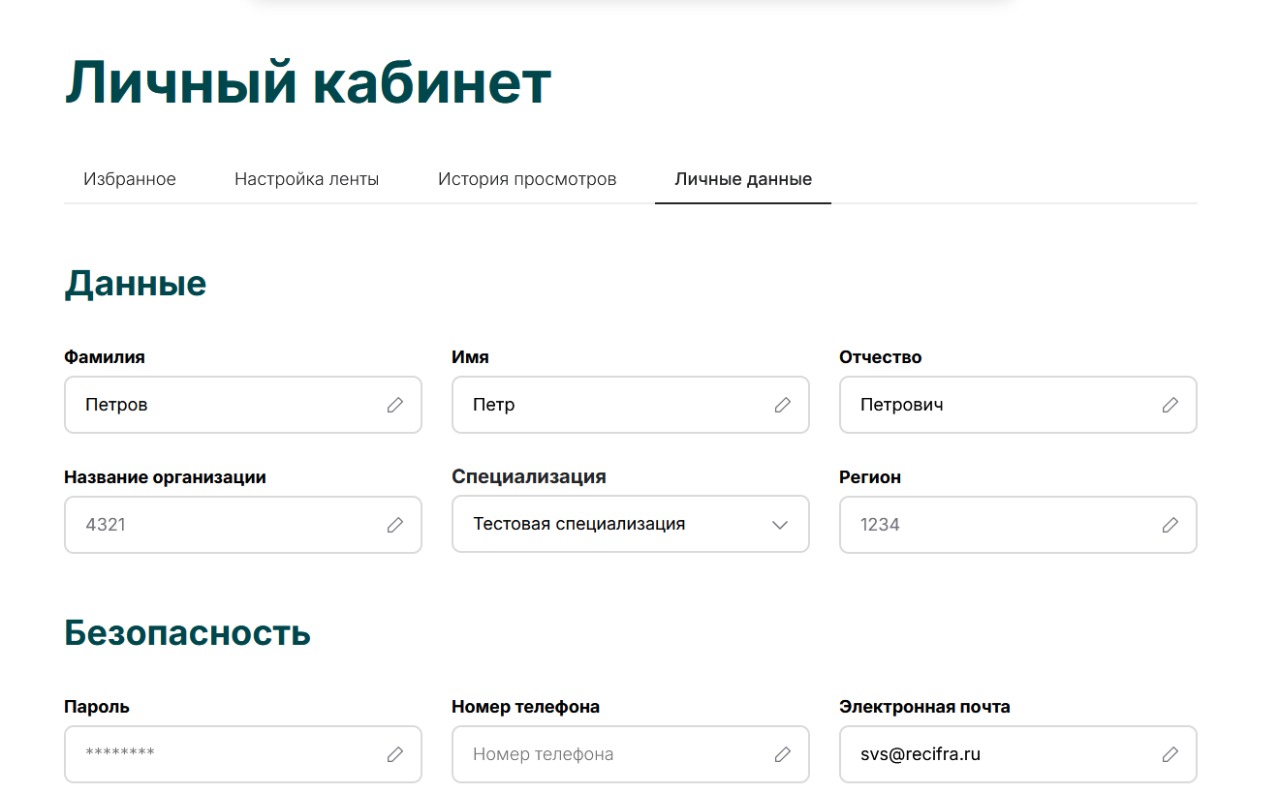This screenshot has height=793, width=1280.
Task: Click the edit pencil for Отчество field
Action: 1171,405
